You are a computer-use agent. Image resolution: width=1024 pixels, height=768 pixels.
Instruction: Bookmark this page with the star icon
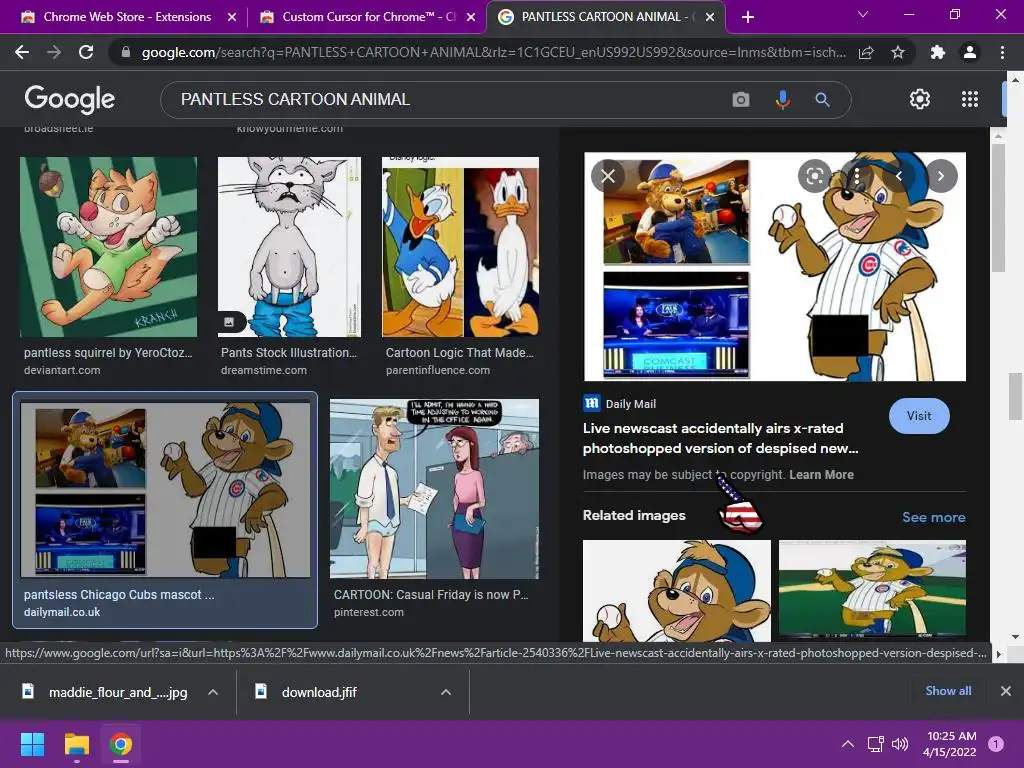(898, 52)
